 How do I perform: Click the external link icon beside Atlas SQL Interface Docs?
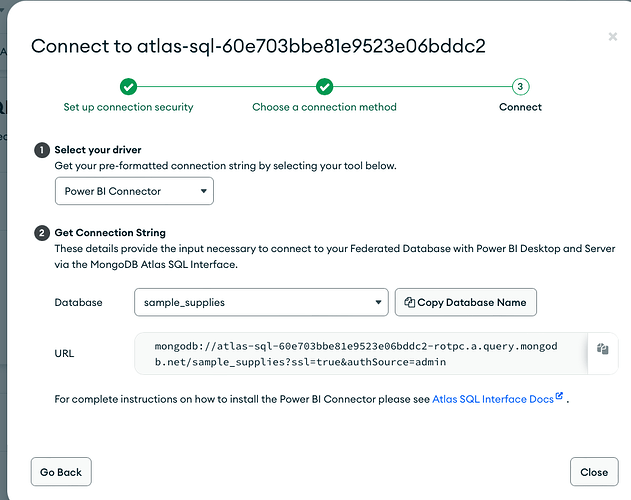pyautogui.click(x=559, y=397)
